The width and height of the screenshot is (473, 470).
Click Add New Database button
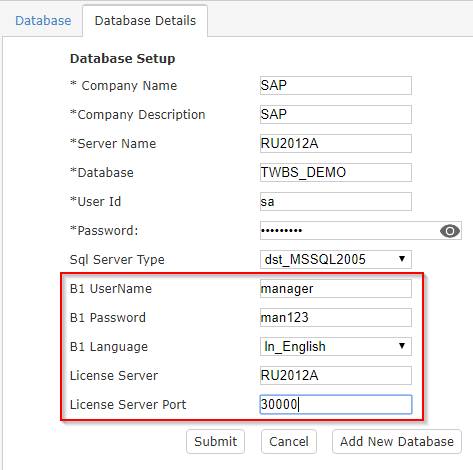click(397, 442)
